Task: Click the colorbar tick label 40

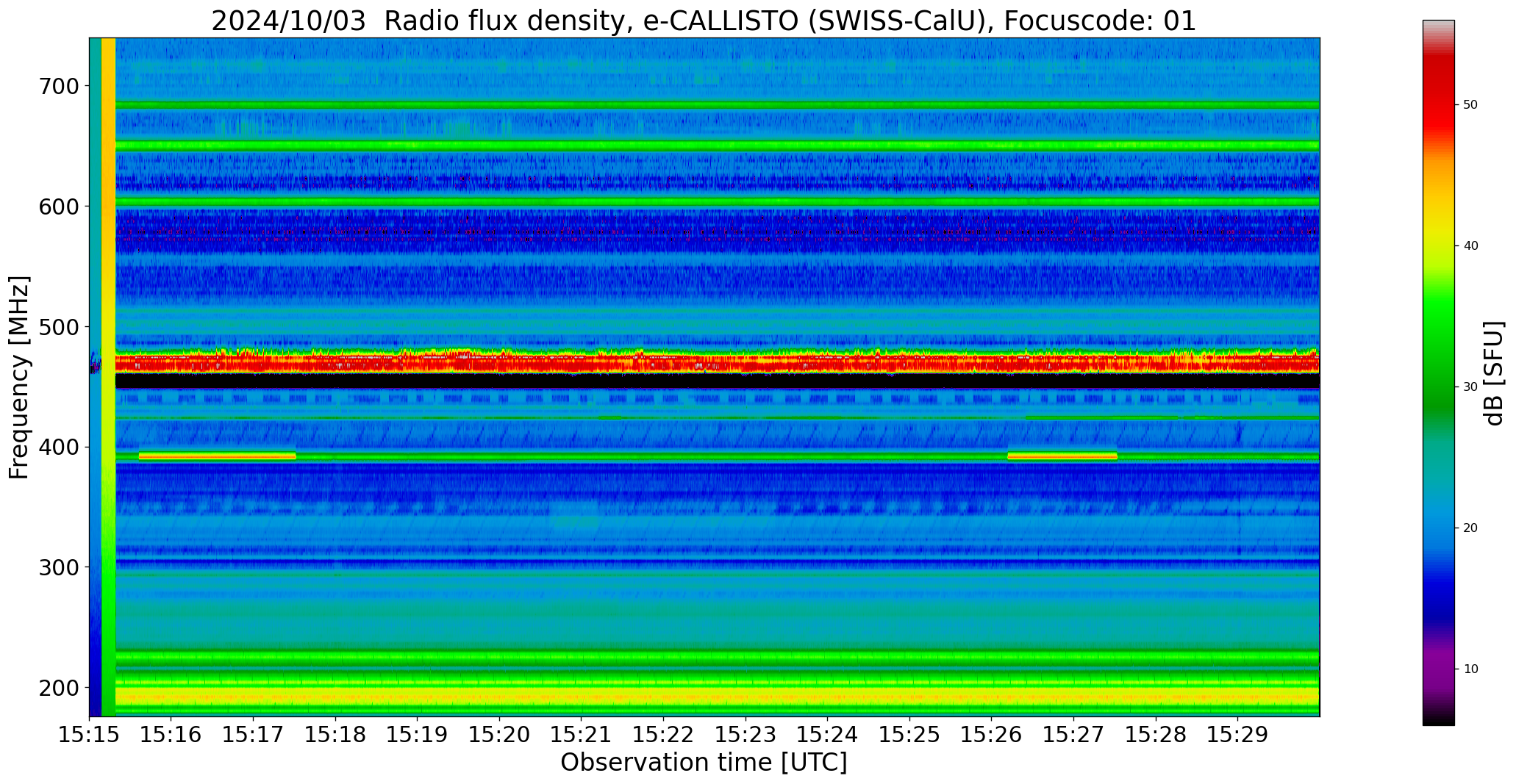Action: pos(1470,246)
